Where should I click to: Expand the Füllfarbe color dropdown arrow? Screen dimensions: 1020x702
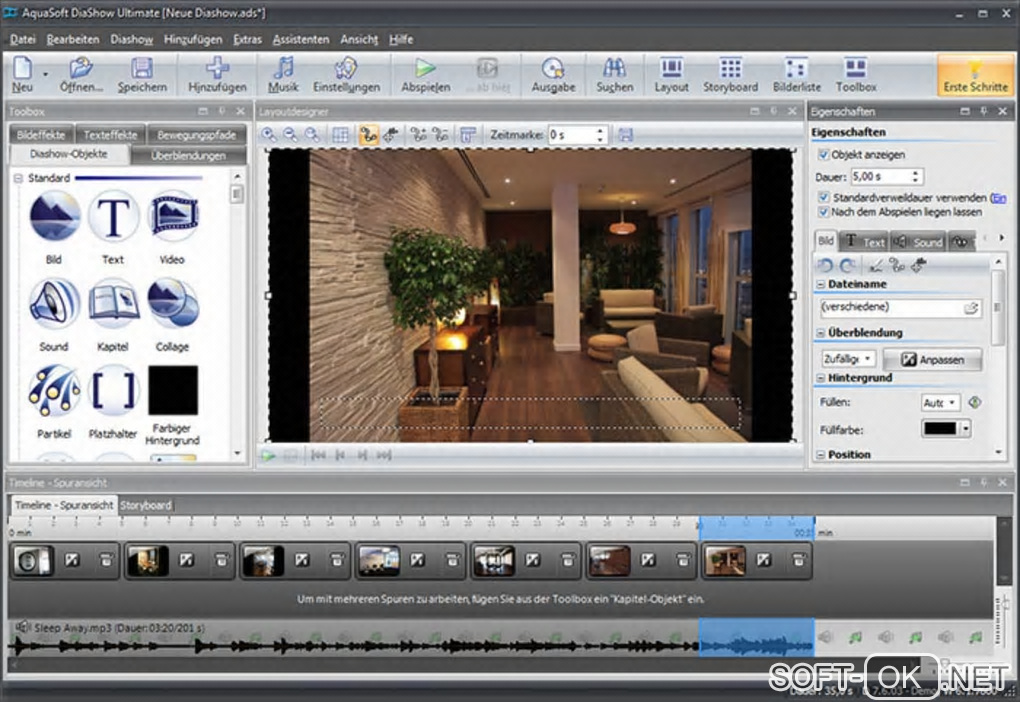pyautogui.click(x=965, y=429)
